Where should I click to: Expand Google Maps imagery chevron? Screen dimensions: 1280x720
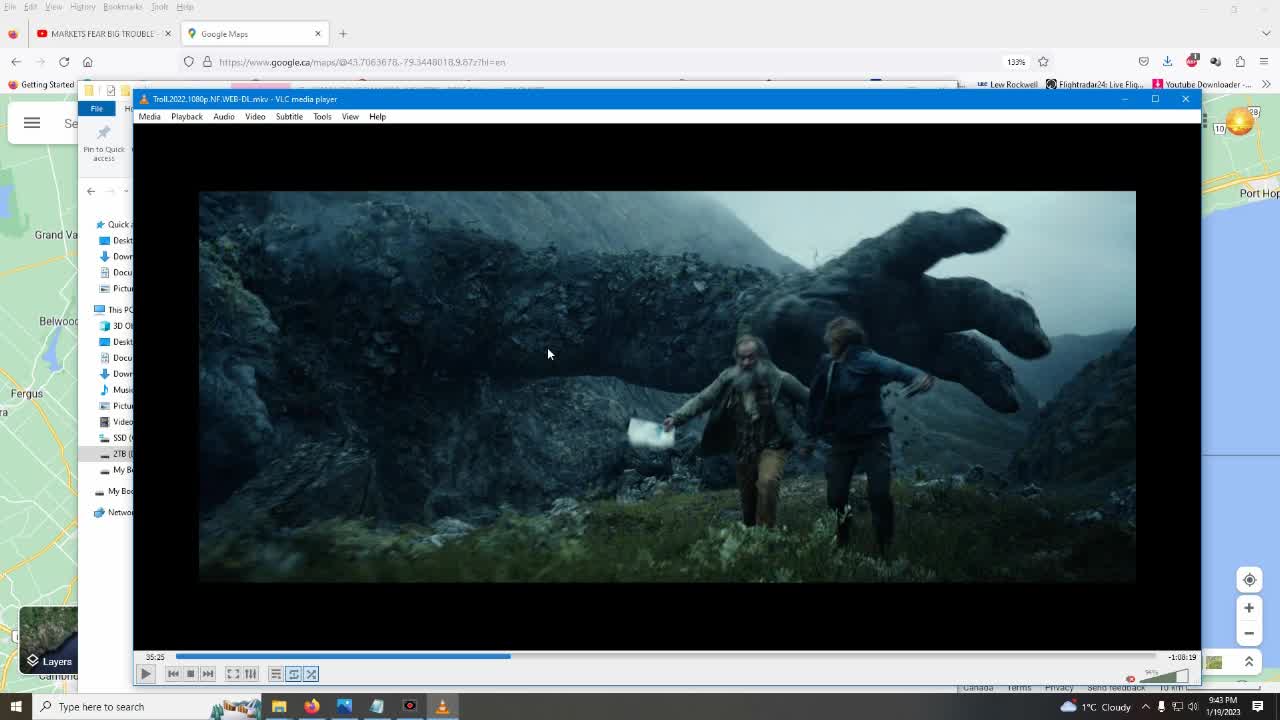[x=1249, y=662]
